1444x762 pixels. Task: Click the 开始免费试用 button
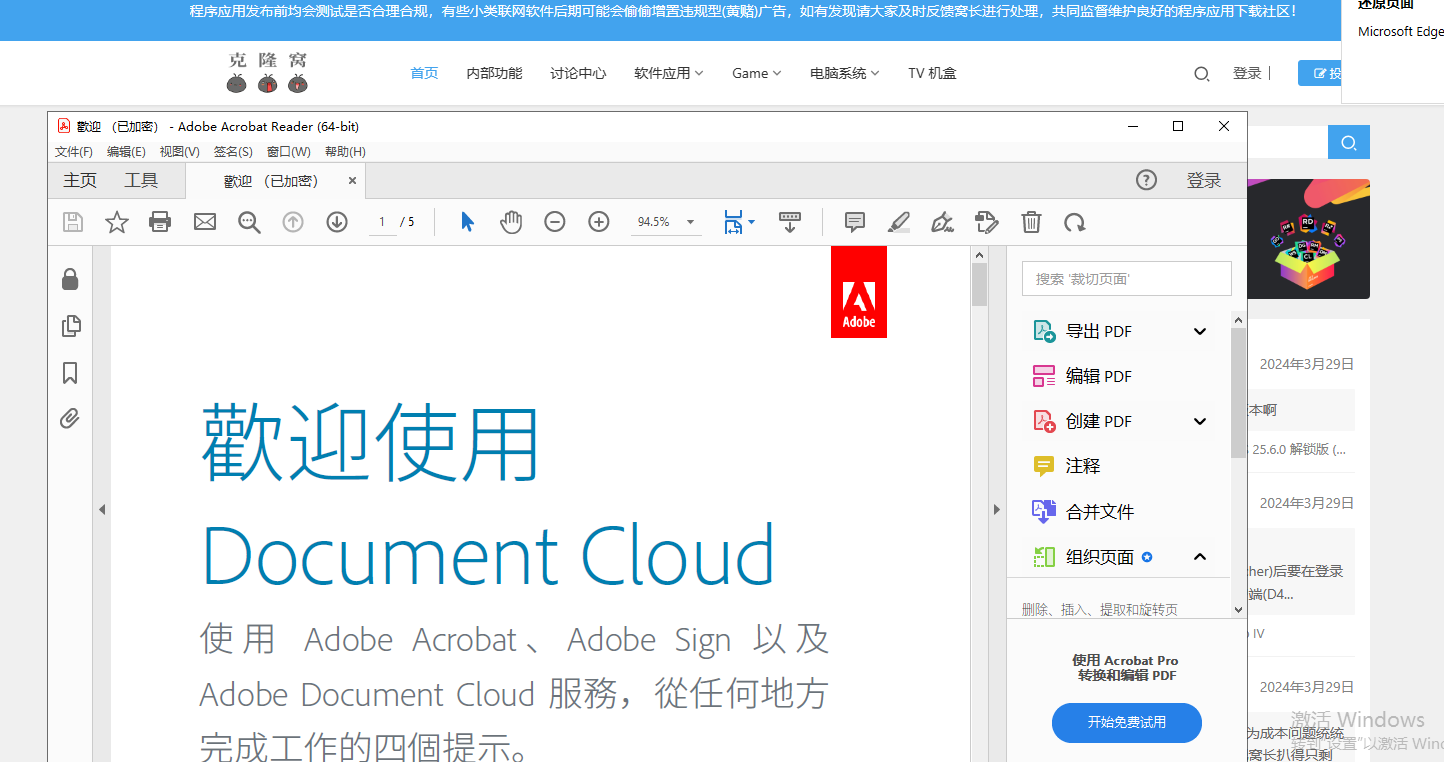click(x=1127, y=722)
